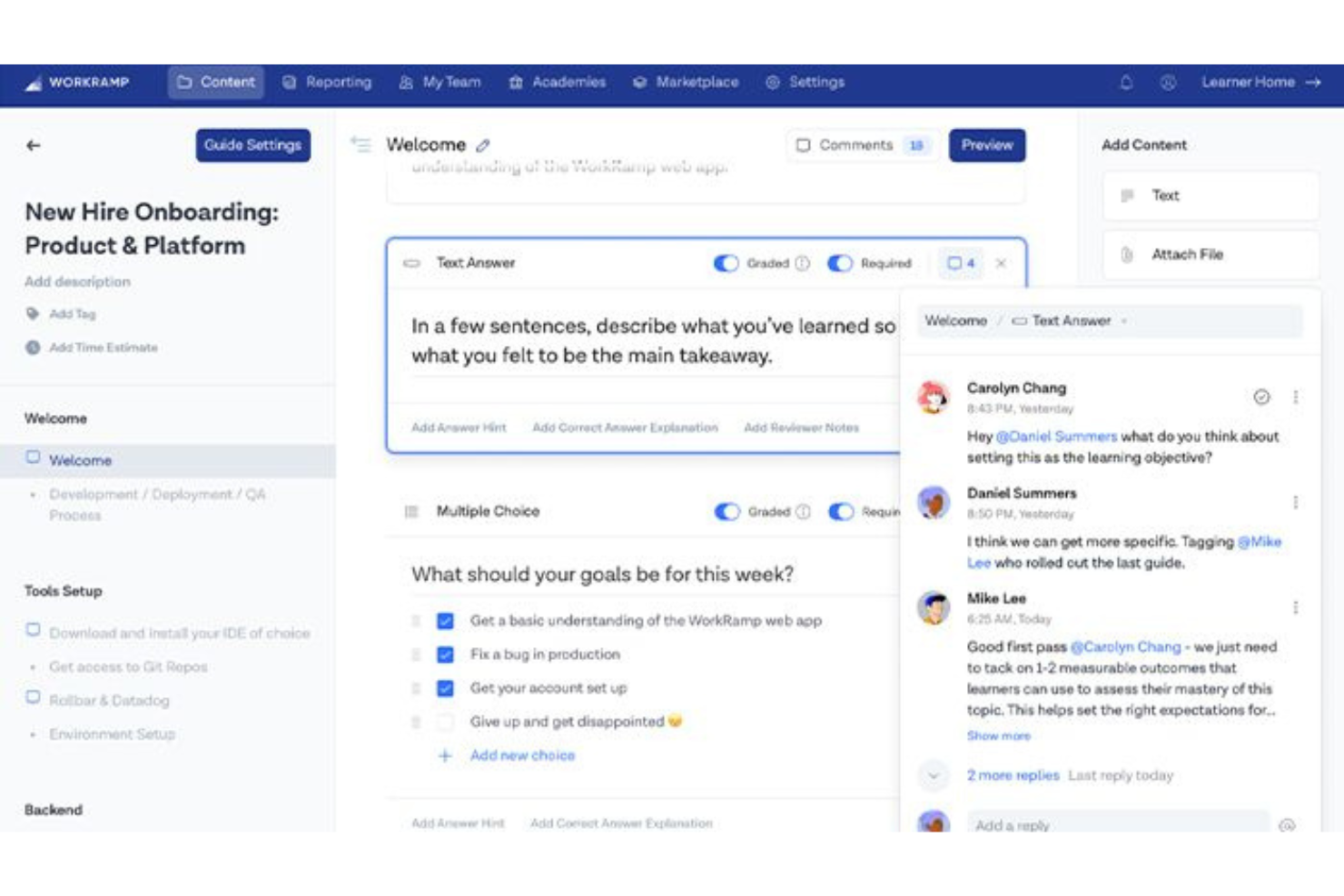Viewport: 1344px width, 896px height.
Task: Click the Preview button
Action: 987,145
